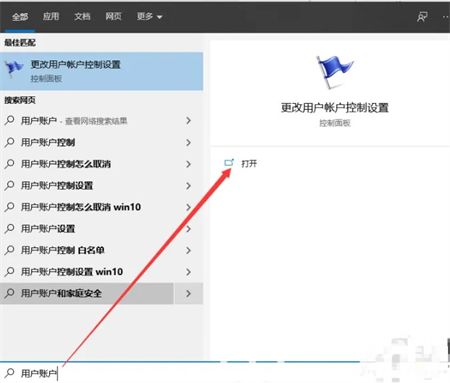
Task: Switch to the 全部 tab
Action: click(x=20, y=17)
